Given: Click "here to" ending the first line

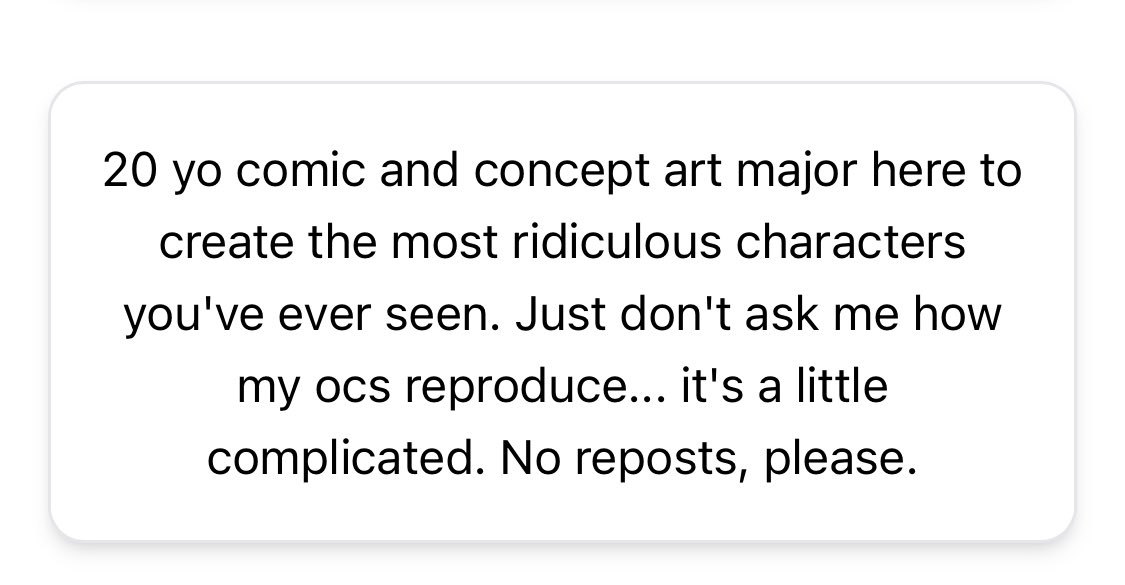Looking at the screenshot, I should (946, 172).
